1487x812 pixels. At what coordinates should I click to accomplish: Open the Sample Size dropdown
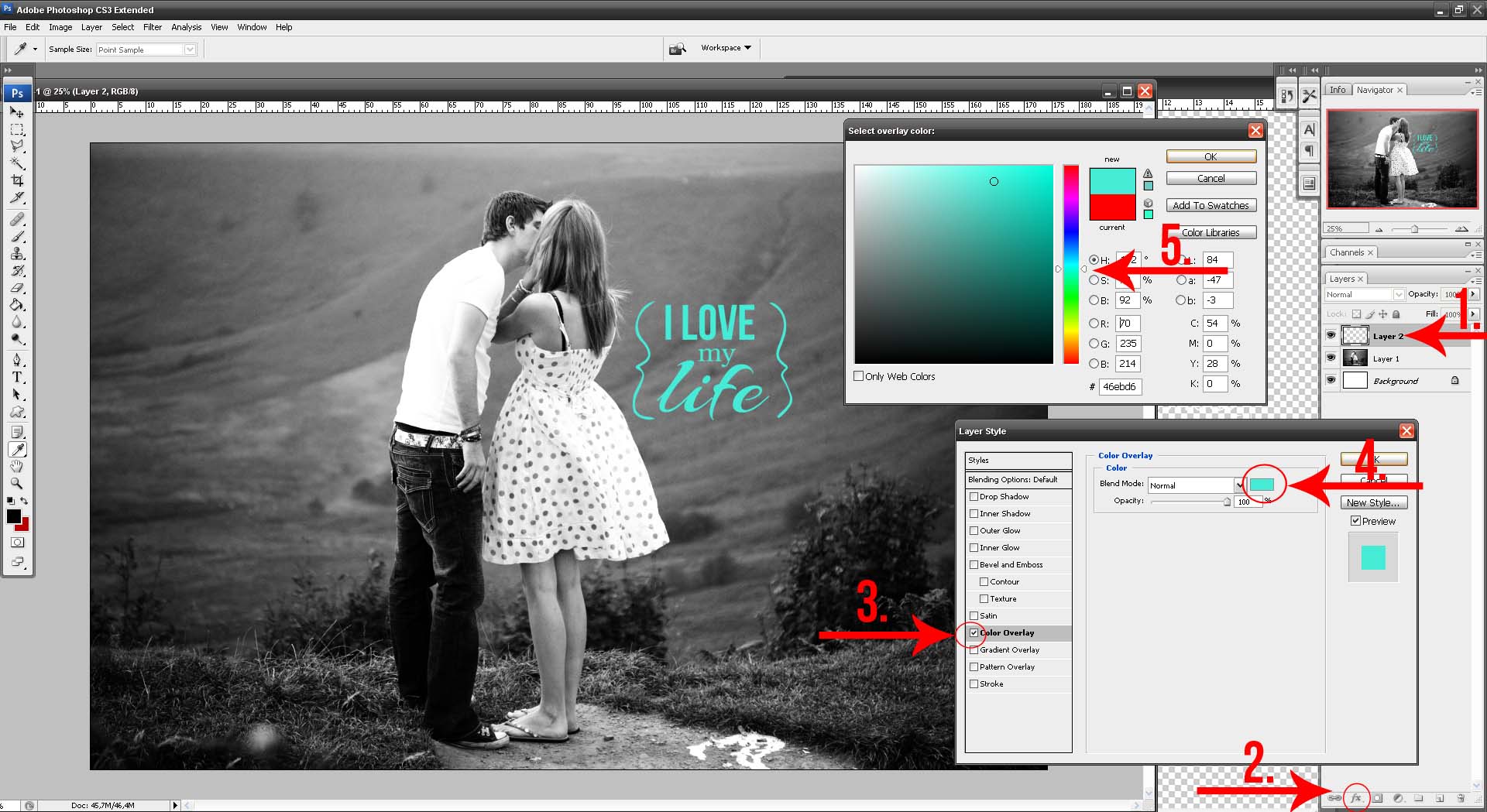pyautogui.click(x=189, y=50)
